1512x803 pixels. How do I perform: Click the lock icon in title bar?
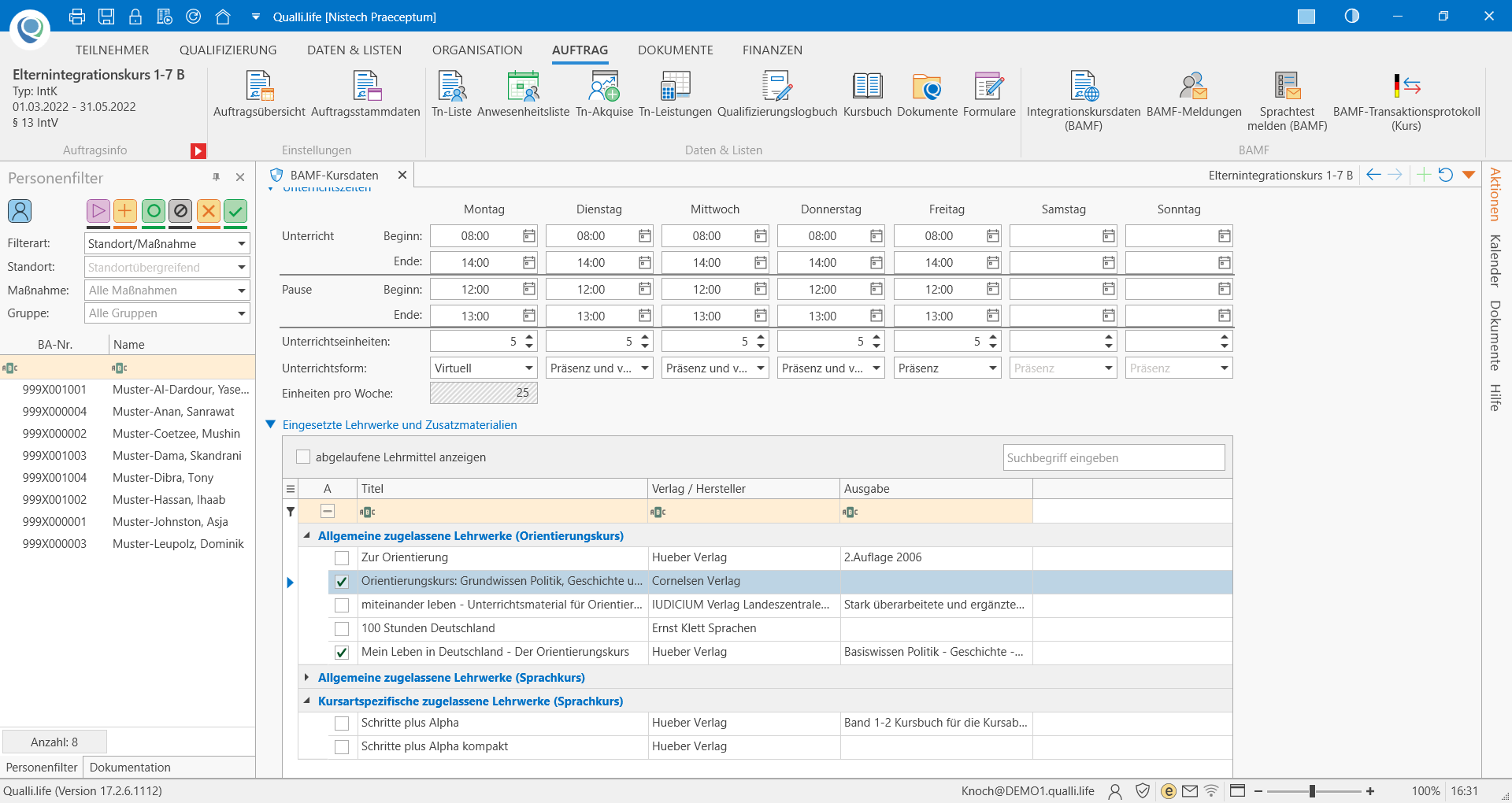click(135, 17)
